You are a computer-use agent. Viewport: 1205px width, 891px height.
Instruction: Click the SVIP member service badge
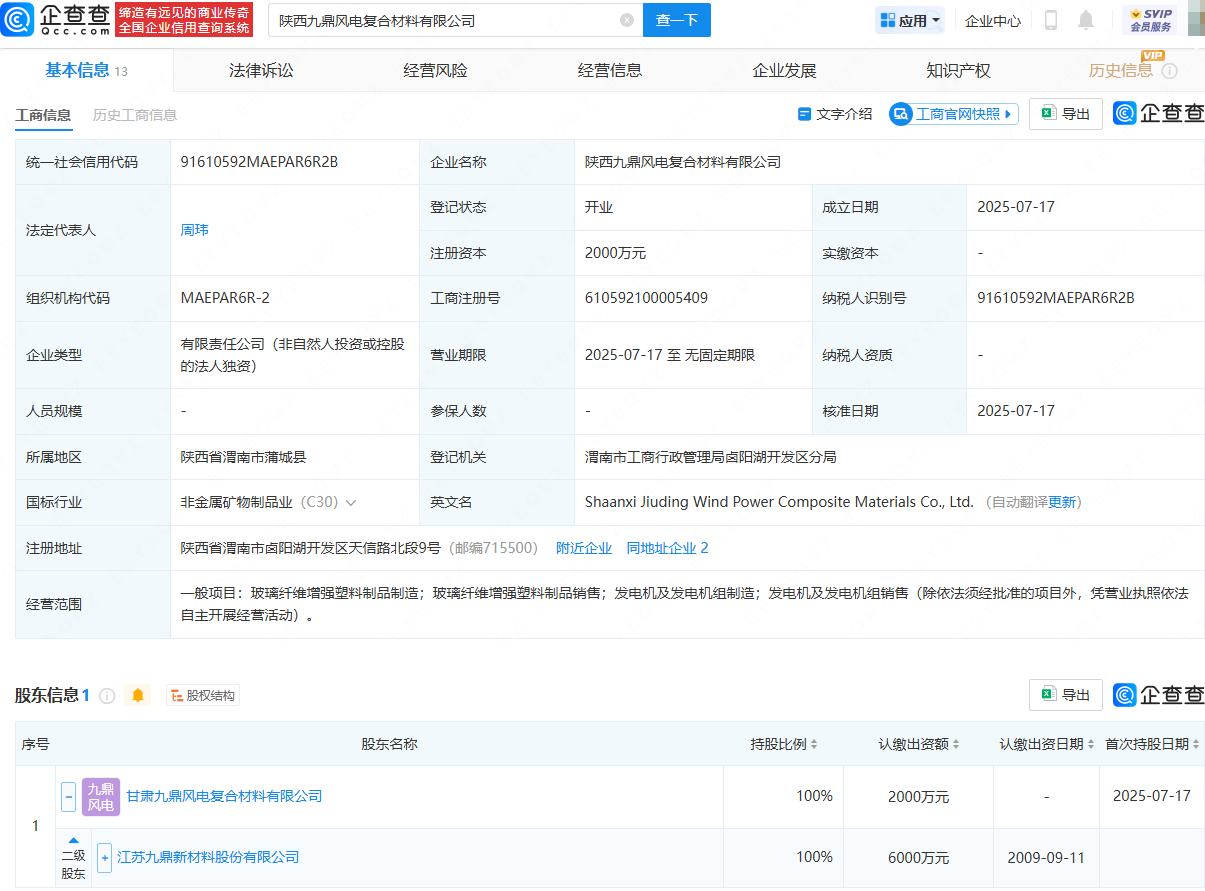1149,20
